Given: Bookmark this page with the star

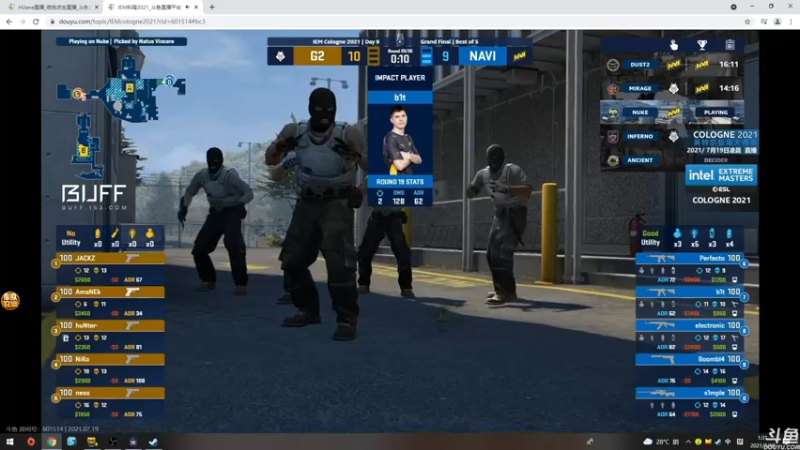Looking at the screenshot, I should [x=747, y=21].
